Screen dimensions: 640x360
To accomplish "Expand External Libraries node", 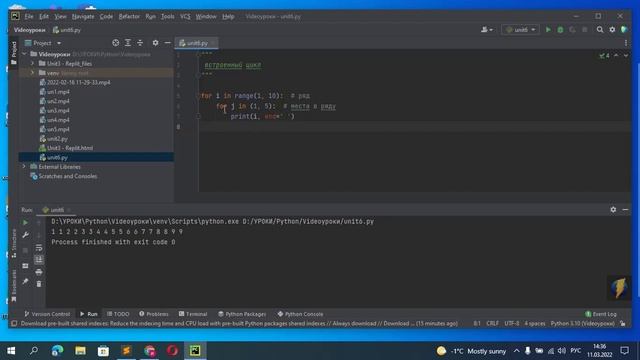I will coord(24,167).
